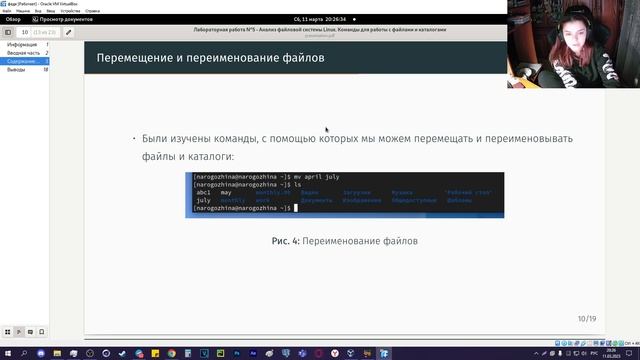Image resolution: width=640 pixels, height=360 pixels.
Task: Open the Машина menu in VirtualBox
Action: point(23,11)
